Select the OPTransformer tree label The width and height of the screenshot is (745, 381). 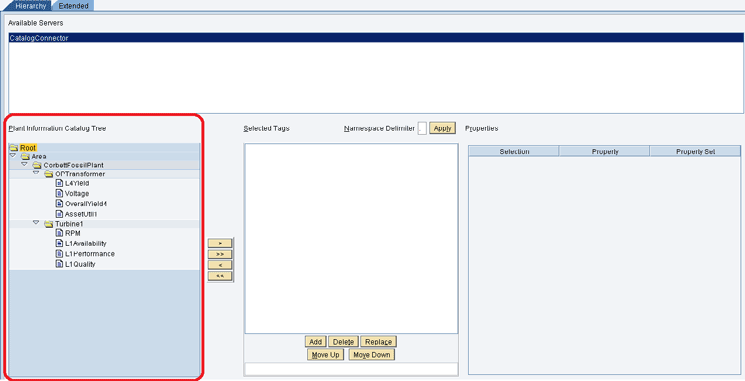[x=80, y=174]
